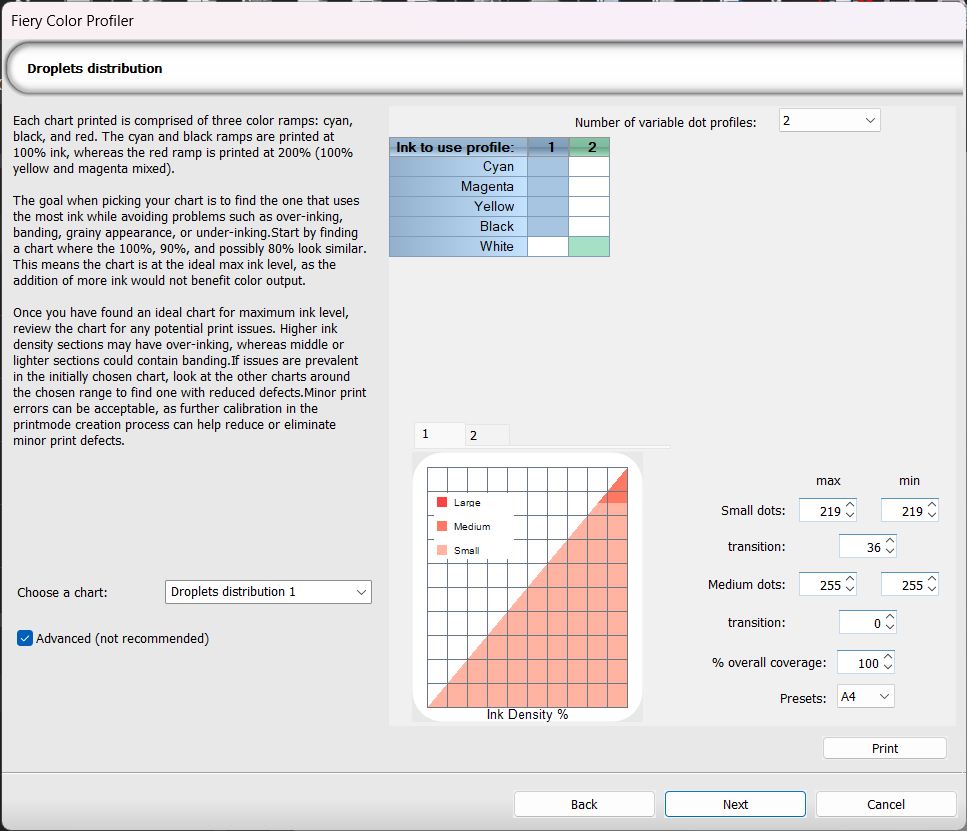Open the Presets A4 dropdown

pos(865,697)
